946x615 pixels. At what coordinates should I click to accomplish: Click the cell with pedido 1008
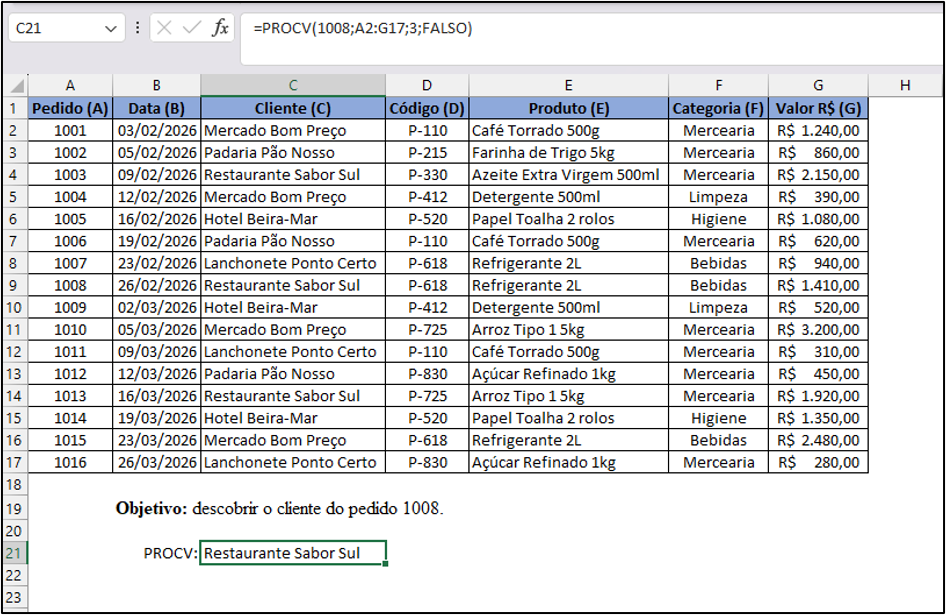(x=70, y=285)
